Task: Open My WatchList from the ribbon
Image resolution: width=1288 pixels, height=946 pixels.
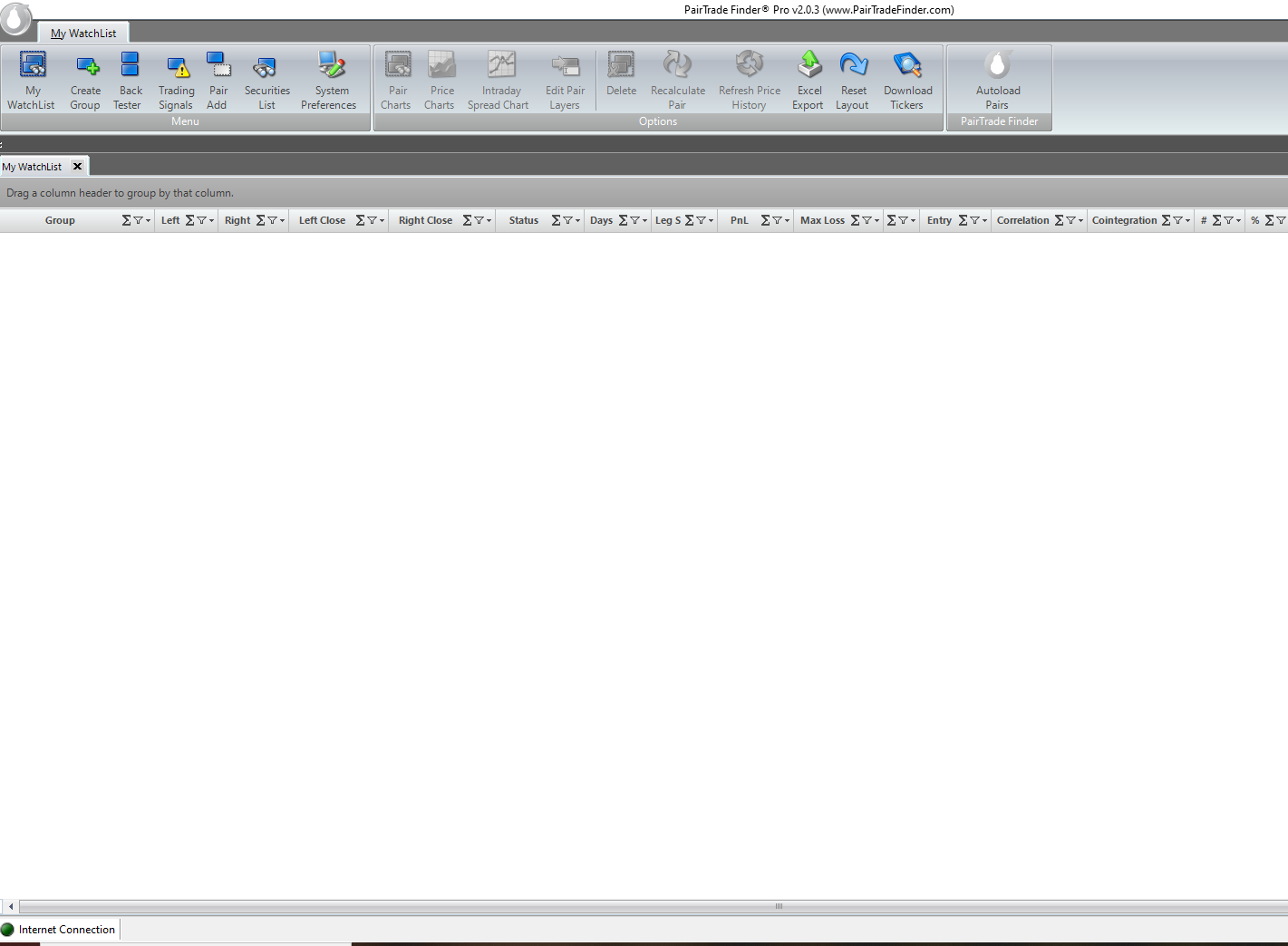Action: [x=32, y=80]
